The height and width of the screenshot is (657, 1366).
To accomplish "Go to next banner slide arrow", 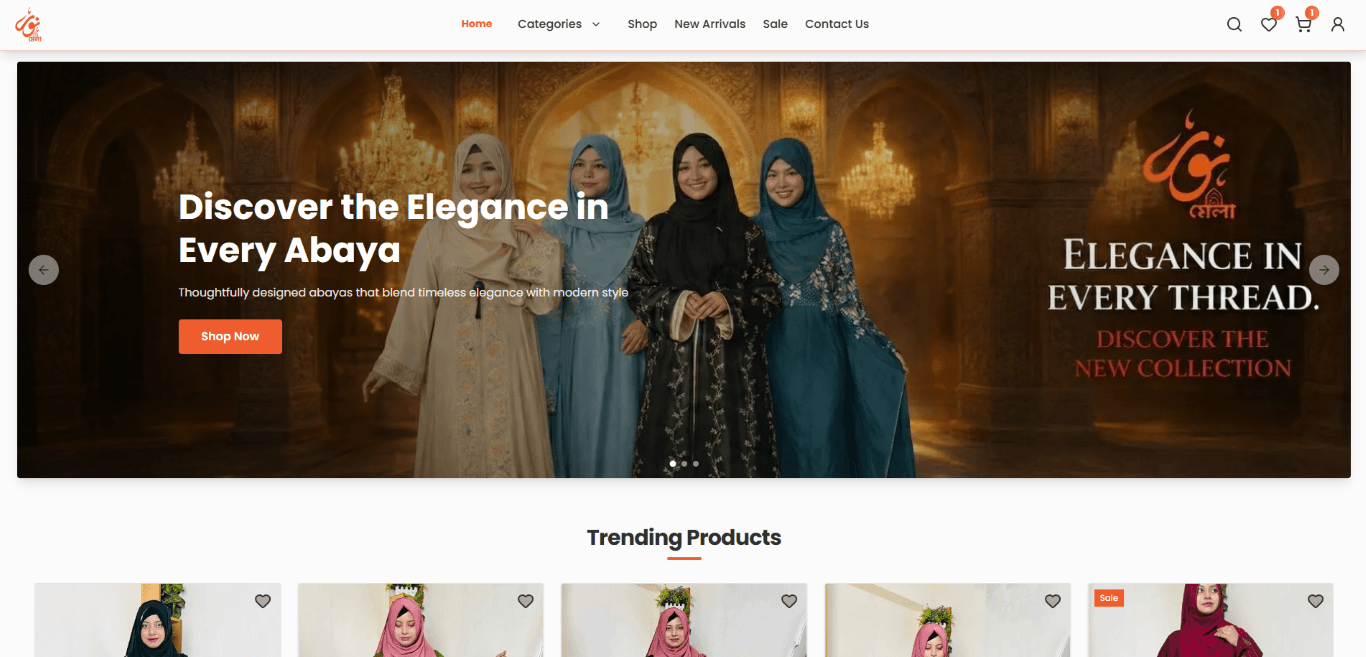I will [x=1324, y=269].
